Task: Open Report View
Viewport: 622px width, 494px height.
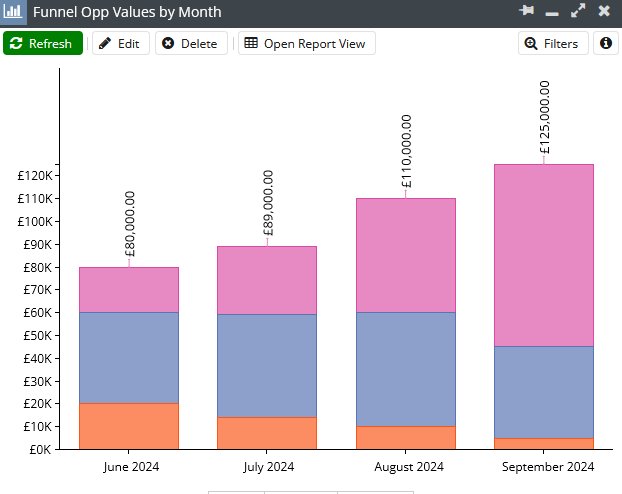Action: click(307, 43)
